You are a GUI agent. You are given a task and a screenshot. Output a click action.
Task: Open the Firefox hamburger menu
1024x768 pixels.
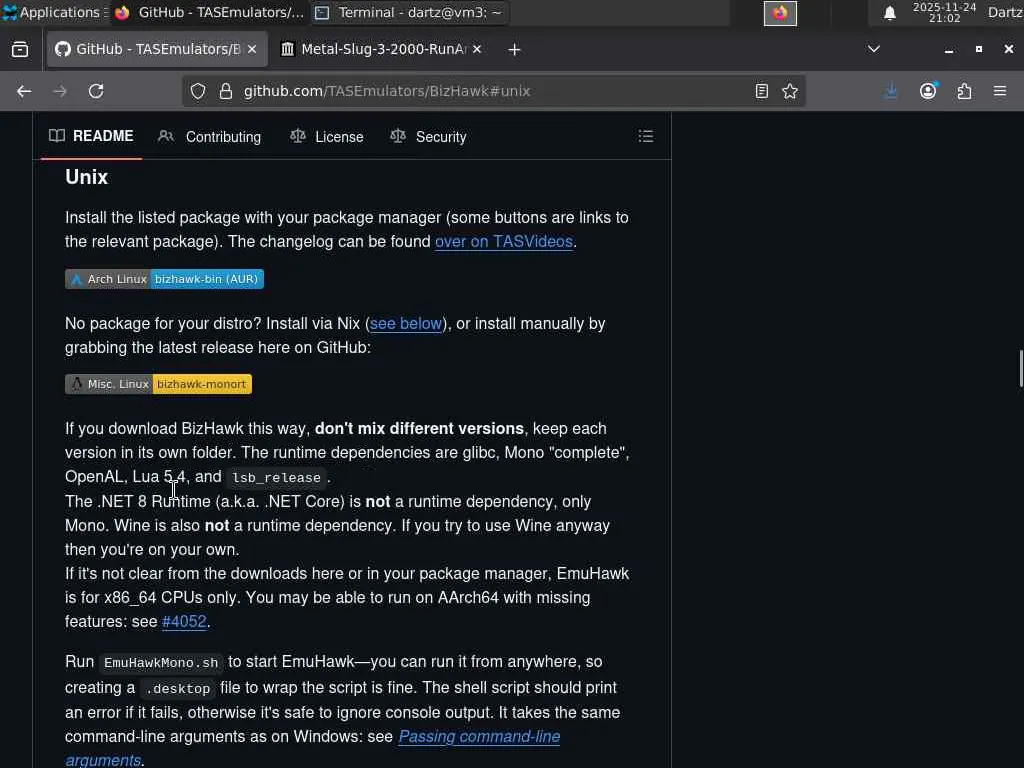pyautogui.click(x=1000, y=91)
